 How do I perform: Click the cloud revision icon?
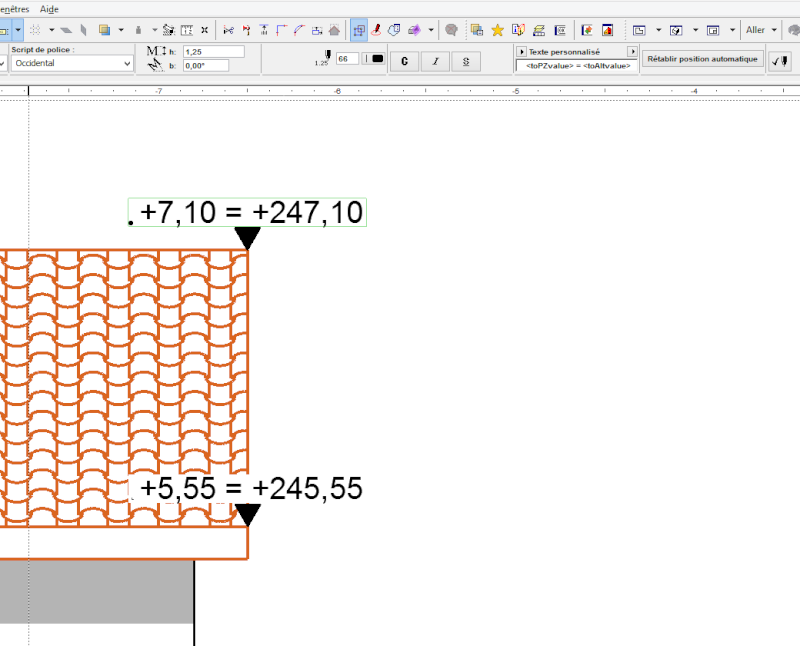[x=394, y=30]
